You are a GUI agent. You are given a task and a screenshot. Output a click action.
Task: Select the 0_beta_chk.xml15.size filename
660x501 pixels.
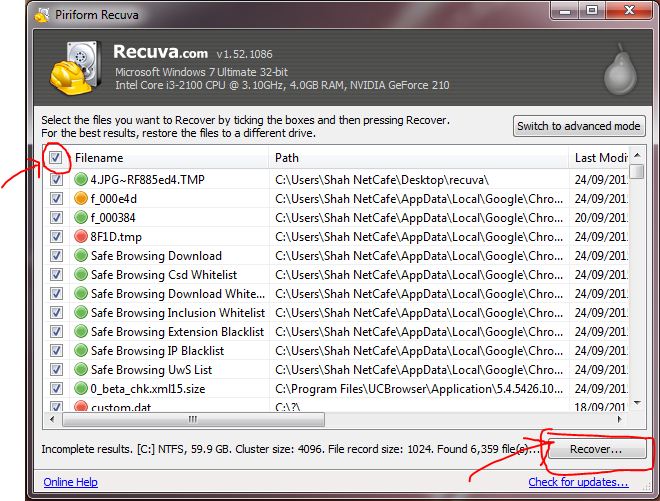pyautogui.click(x=148, y=389)
